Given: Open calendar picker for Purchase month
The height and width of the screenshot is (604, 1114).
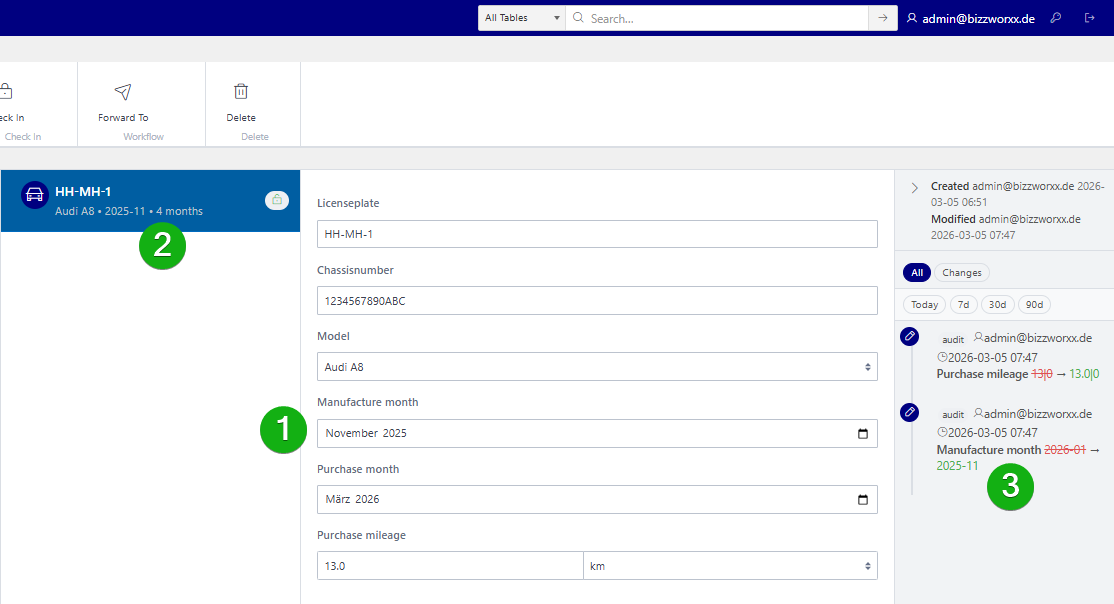Looking at the screenshot, I should [863, 500].
